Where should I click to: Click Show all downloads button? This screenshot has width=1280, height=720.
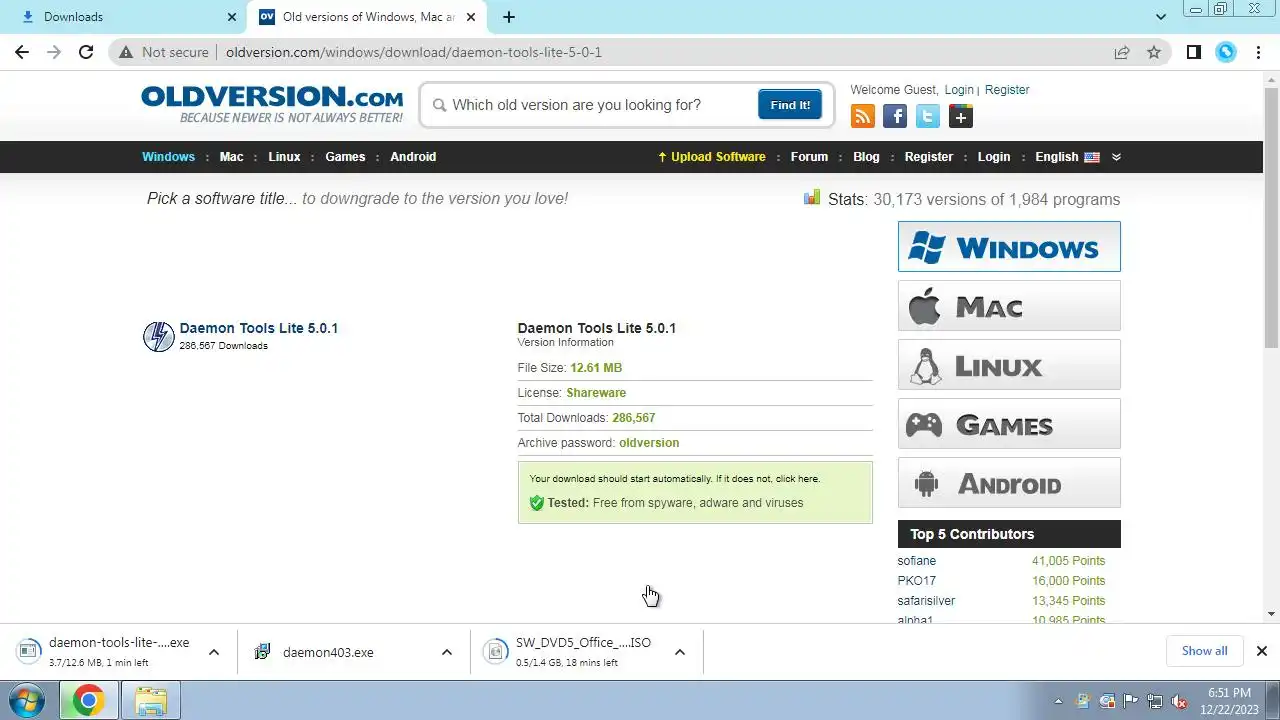pos(1204,651)
